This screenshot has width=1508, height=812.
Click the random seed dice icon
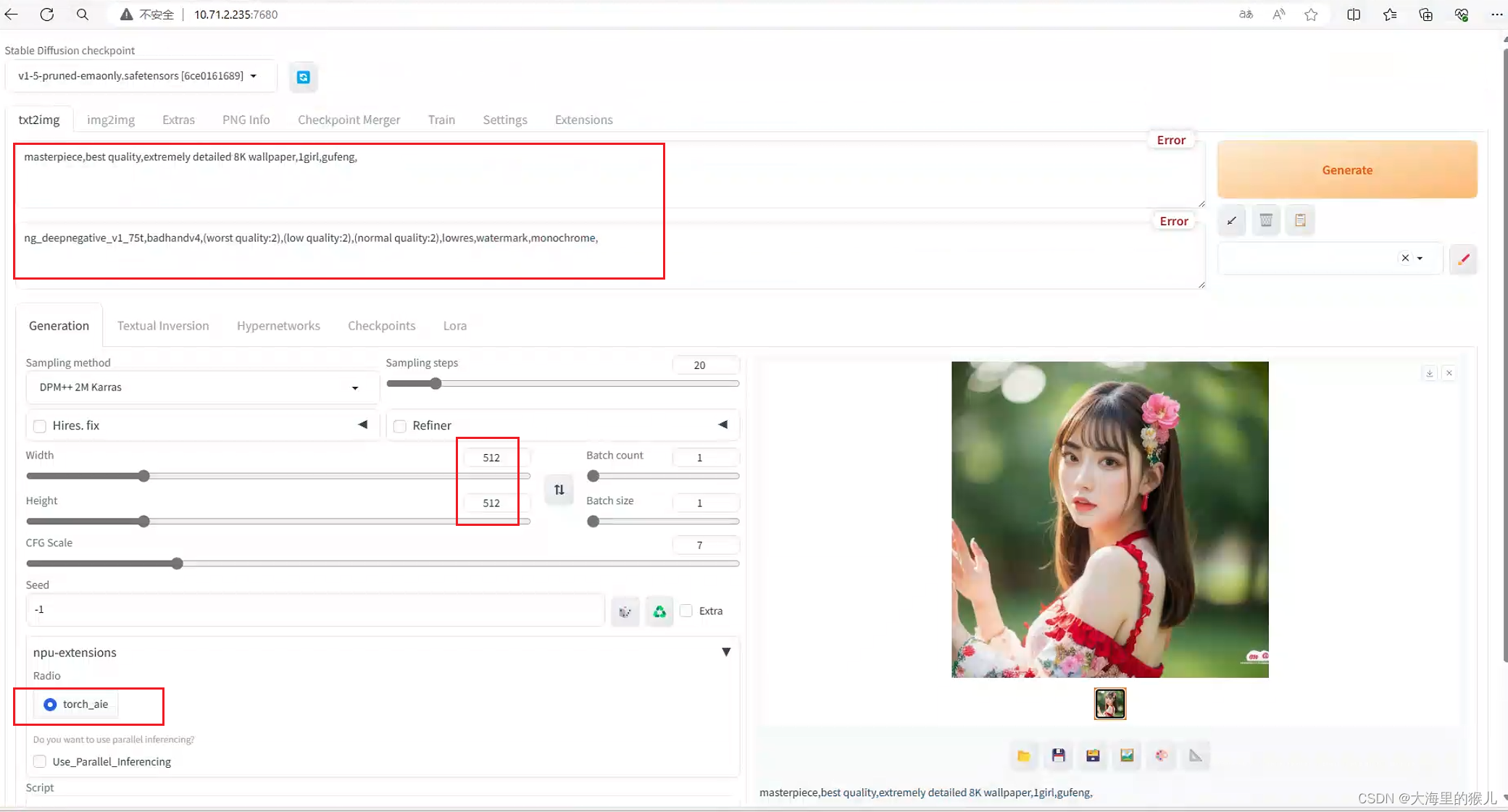point(624,611)
